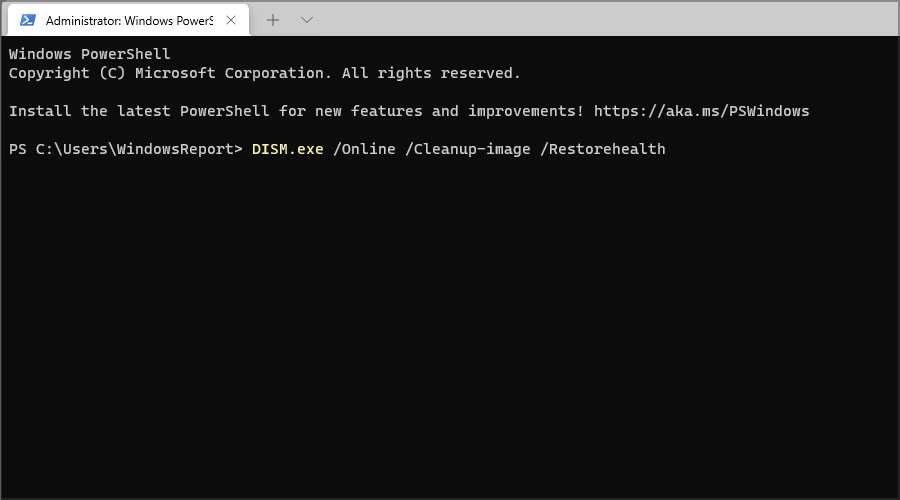
Task: Click the 'All rights reserved.' text
Action: (x=431, y=73)
